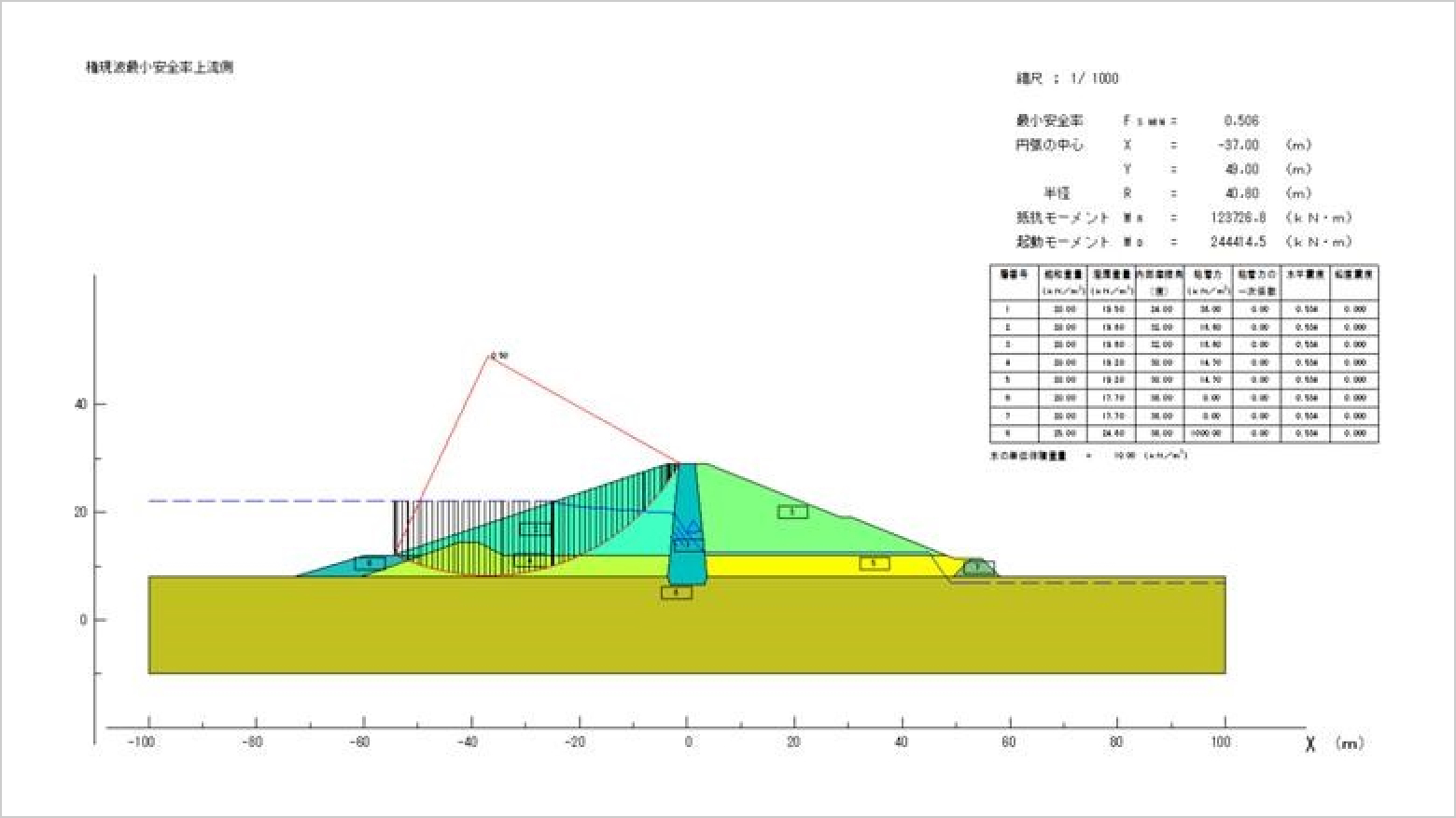Click x-axis tick label "-60"

pos(359,742)
